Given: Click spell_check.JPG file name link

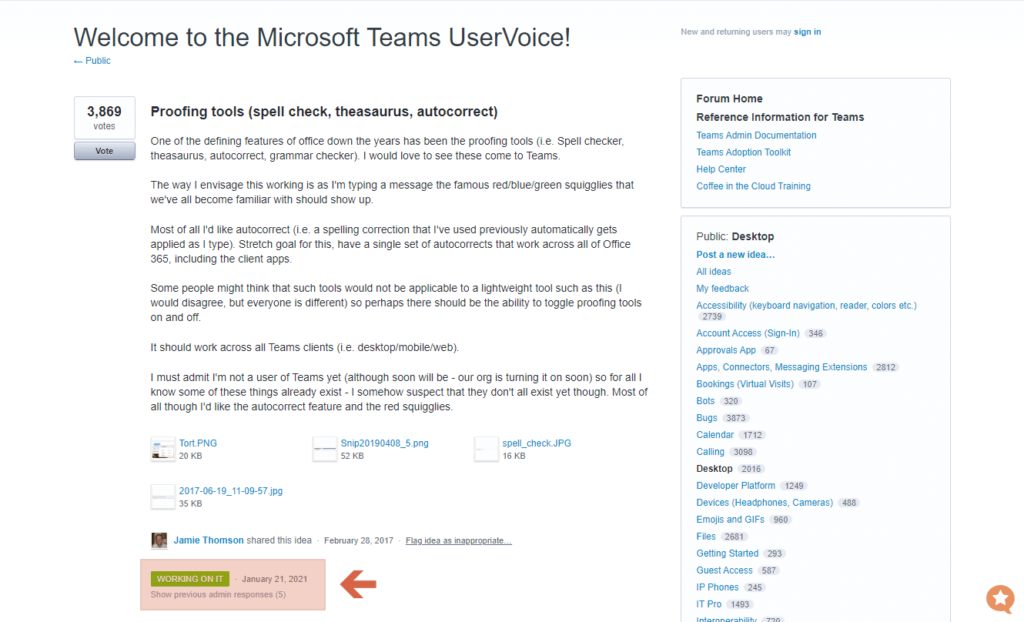Looking at the screenshot, I should coord(536,443).
